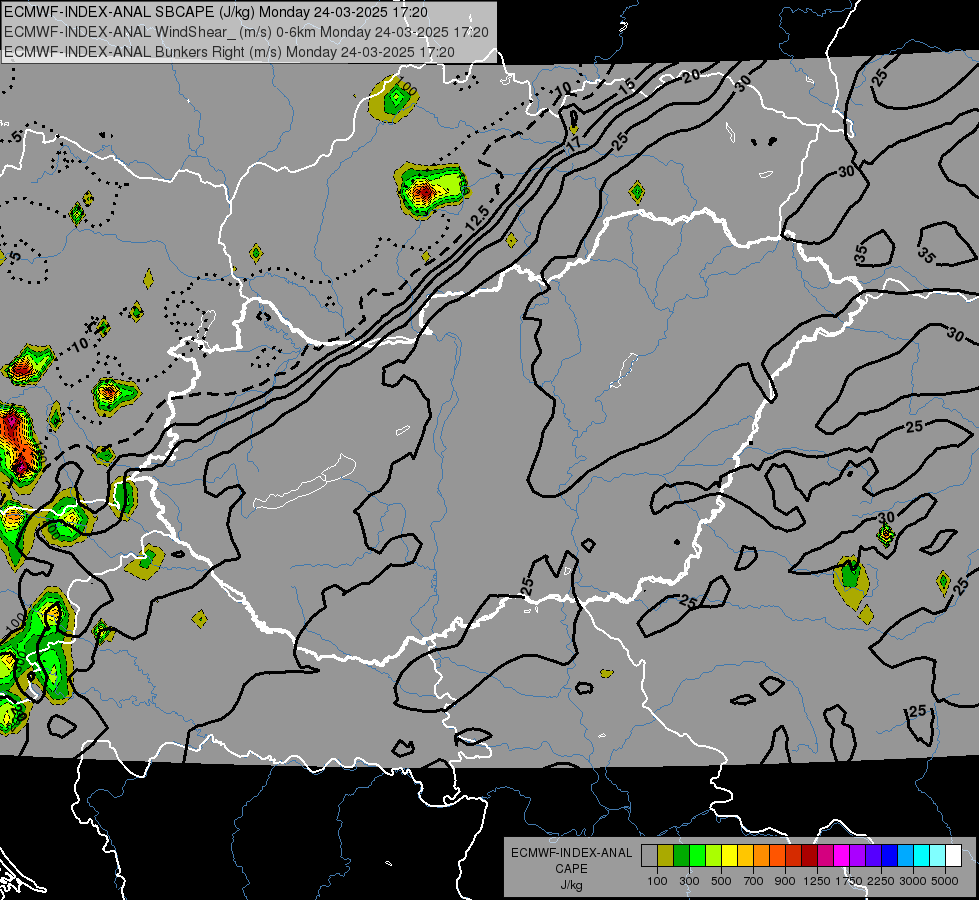Click the 2250 legend tick label
The height and width of the screenshot is (900, 979).
click(x=881, y=881)
